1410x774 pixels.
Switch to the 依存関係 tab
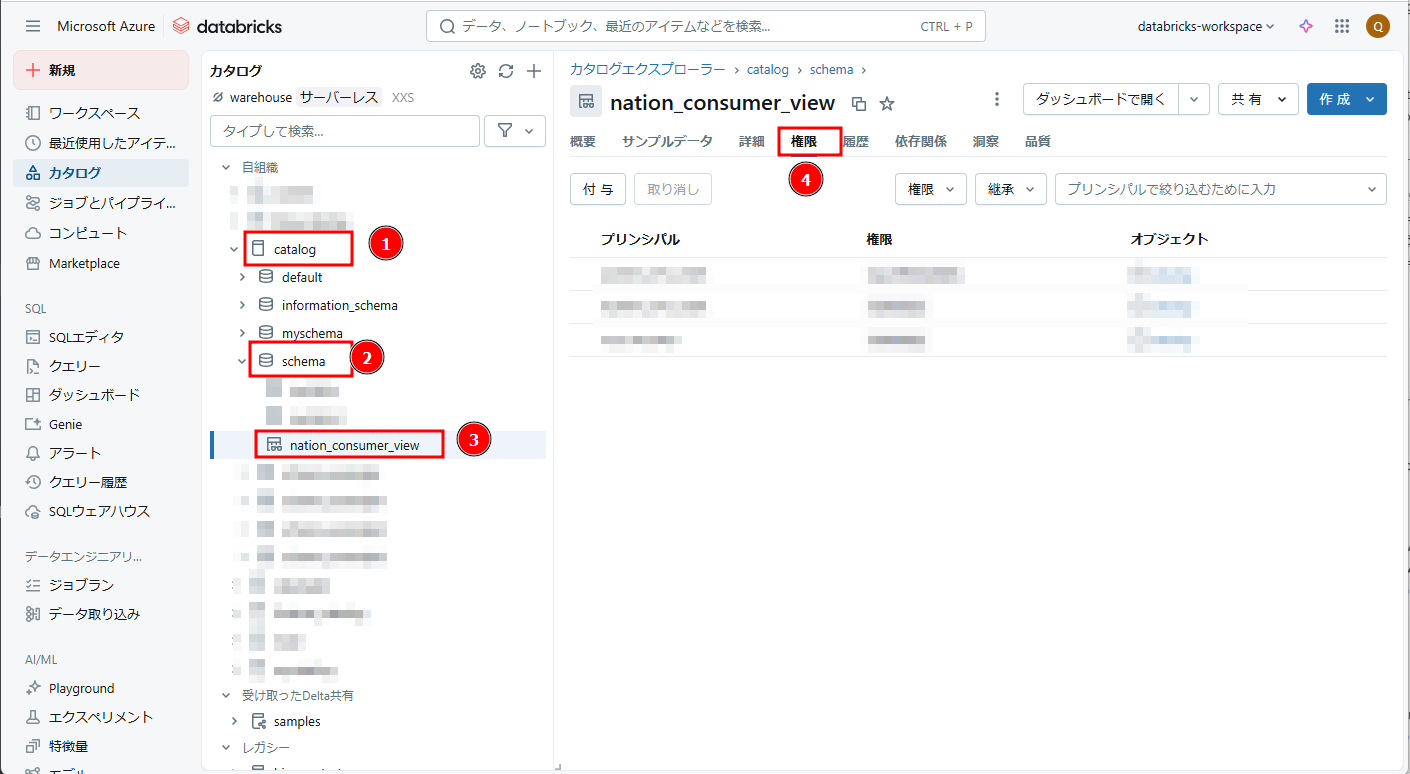point(920,142)
